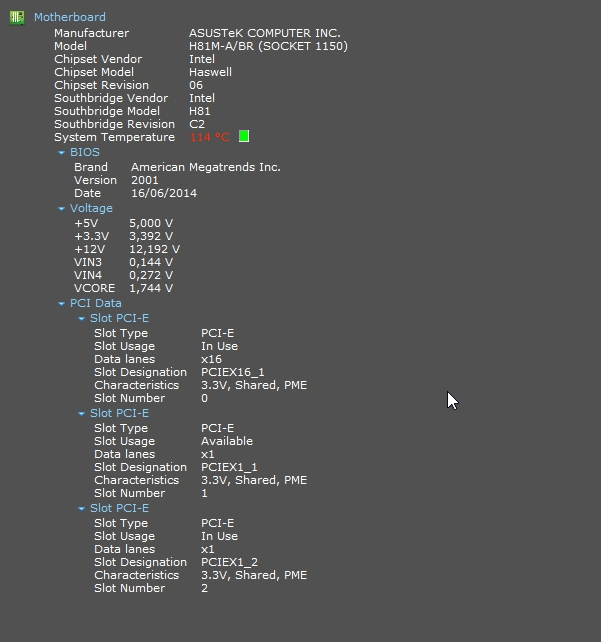Click the VIN4 reading 0,272 V

(151, 276)
